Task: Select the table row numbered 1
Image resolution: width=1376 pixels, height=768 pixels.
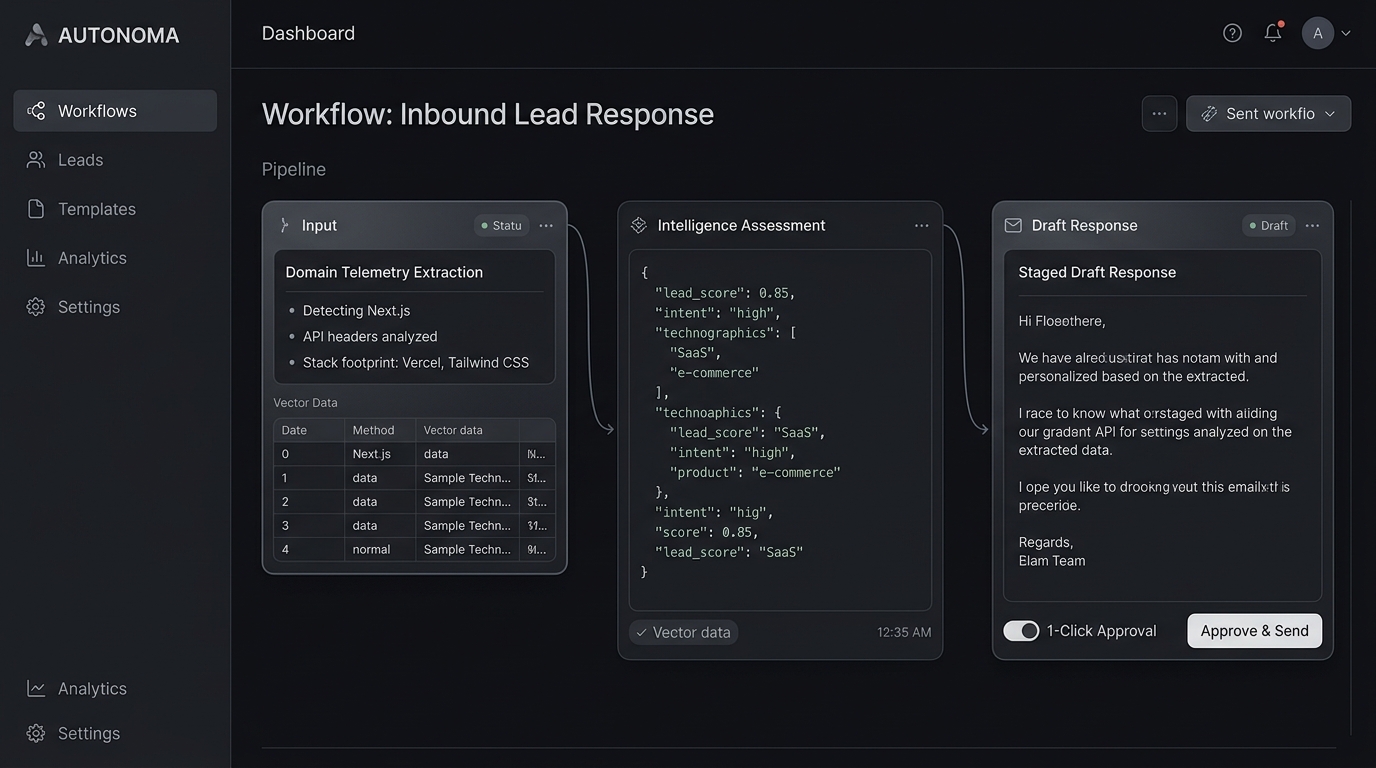Action: (x=414, y=478)
